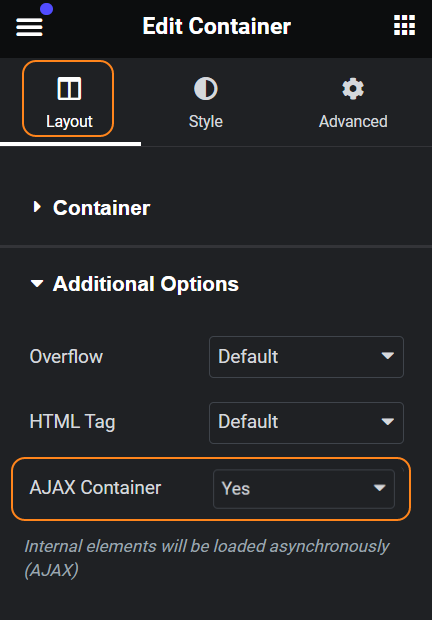Switch to the Advanced tab label
The width and height of the screenshot is (432, 620).
(x=353, y=121)
